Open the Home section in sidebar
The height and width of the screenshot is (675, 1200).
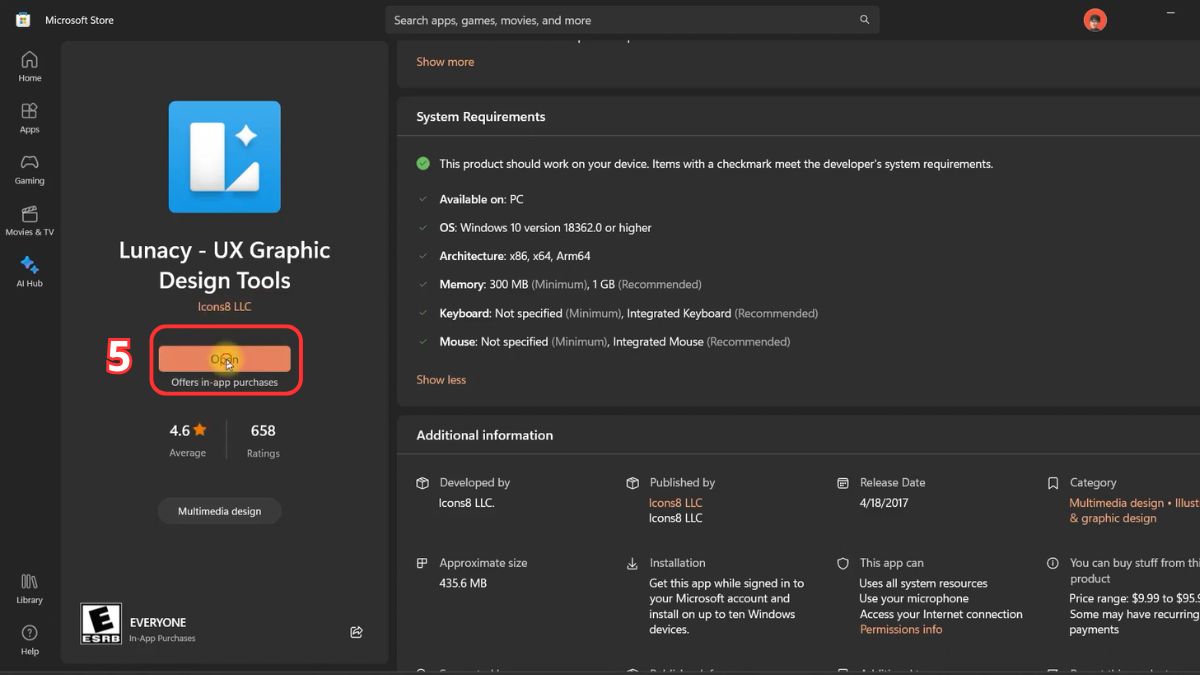point(30,66)
